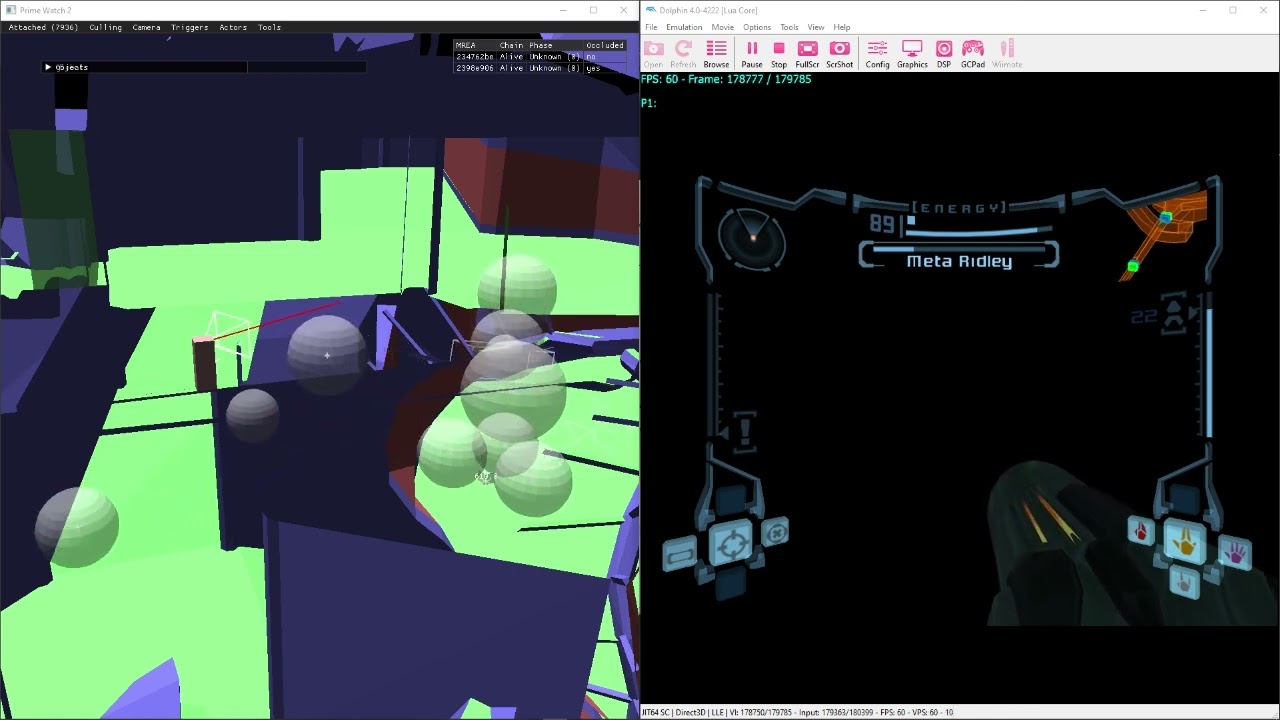Expand the Objects tree in Prime Watch
The image size is (1280, 720).
point(47,67)
